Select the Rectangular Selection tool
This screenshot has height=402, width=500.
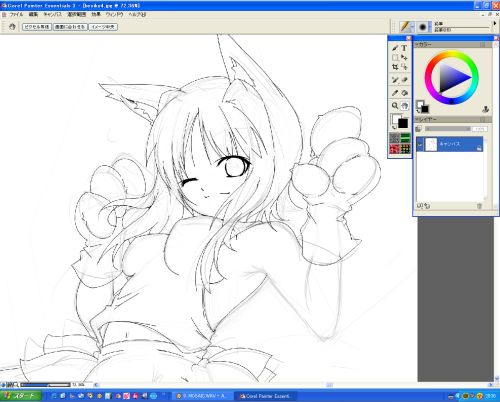coord(395,58)
